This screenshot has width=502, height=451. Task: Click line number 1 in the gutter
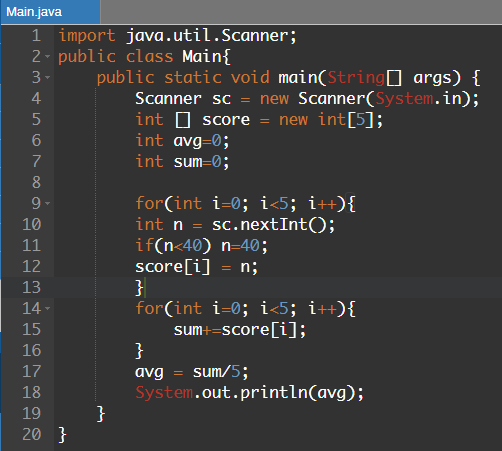point(36,36)
